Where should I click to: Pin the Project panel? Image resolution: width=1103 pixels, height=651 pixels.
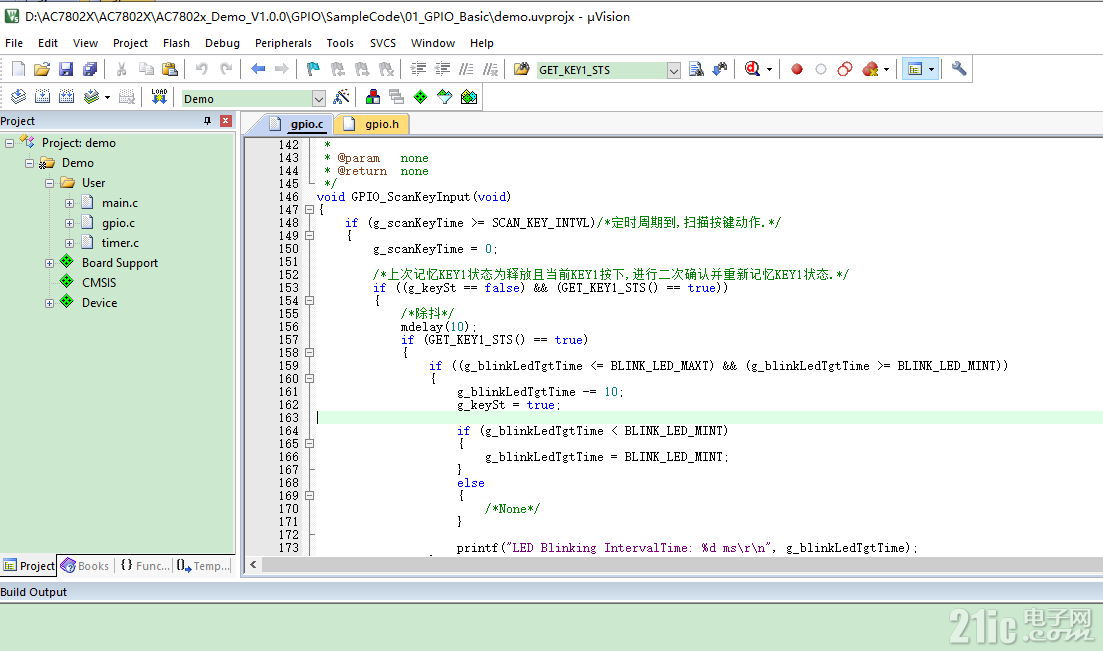pos(208,121)
